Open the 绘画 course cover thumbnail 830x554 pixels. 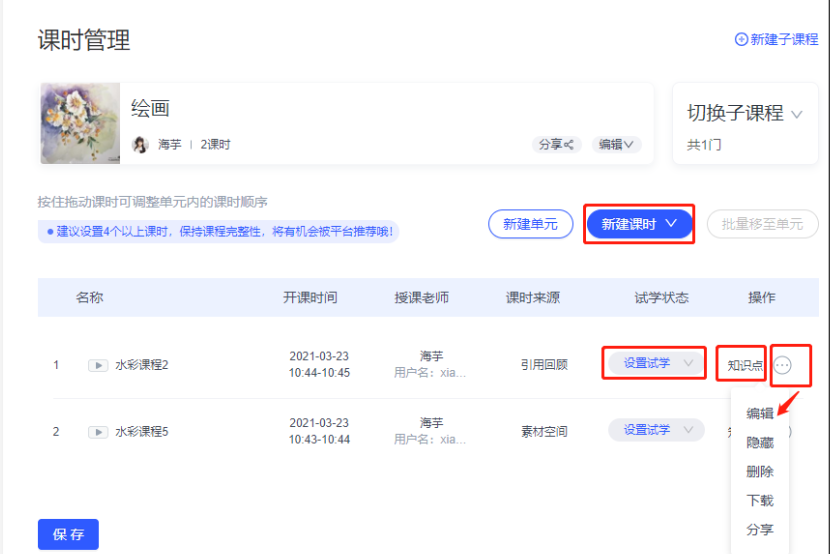(x=80, y=123)
